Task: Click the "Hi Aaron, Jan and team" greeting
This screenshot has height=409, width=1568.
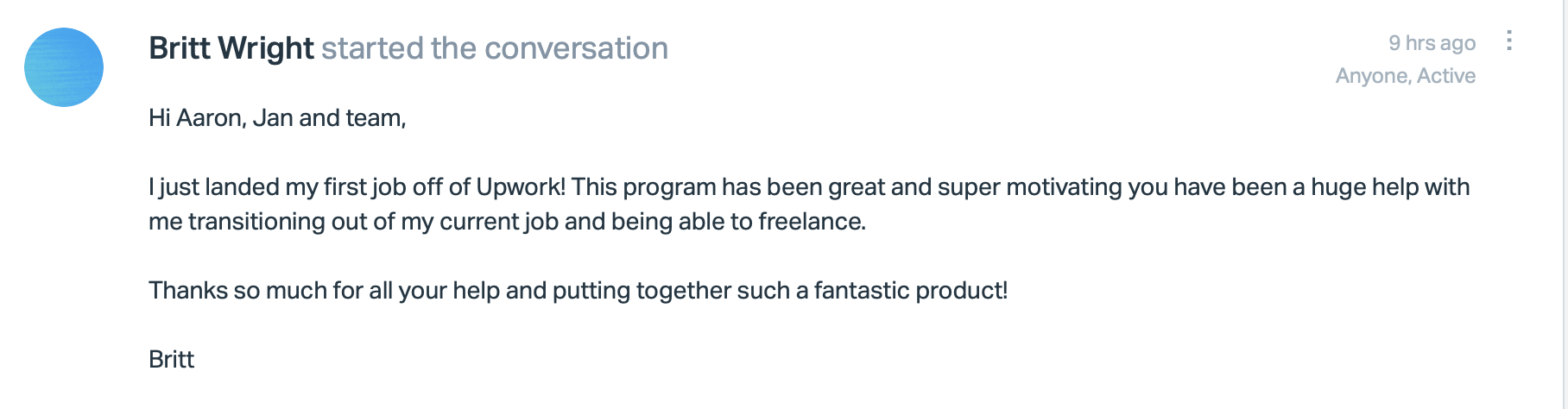Action: [276, 118]
